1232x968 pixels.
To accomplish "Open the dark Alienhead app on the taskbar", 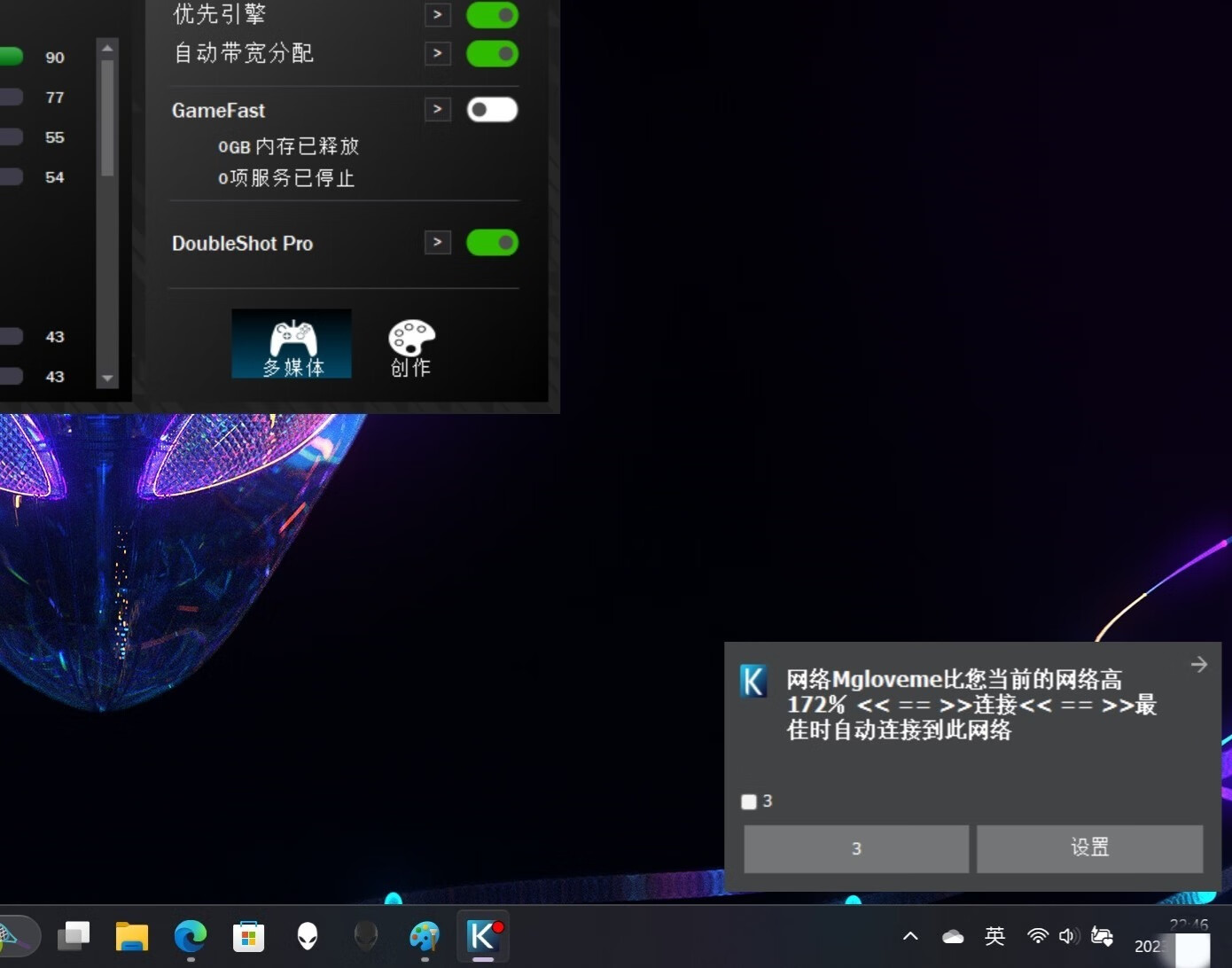I will [x=366, y=936].
